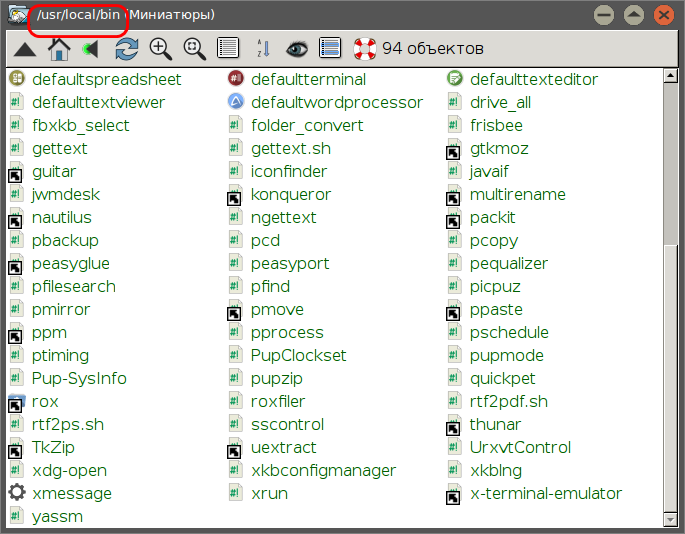
Task: Open the bookmarks menu icon
Action: click(x=90, y=49)
